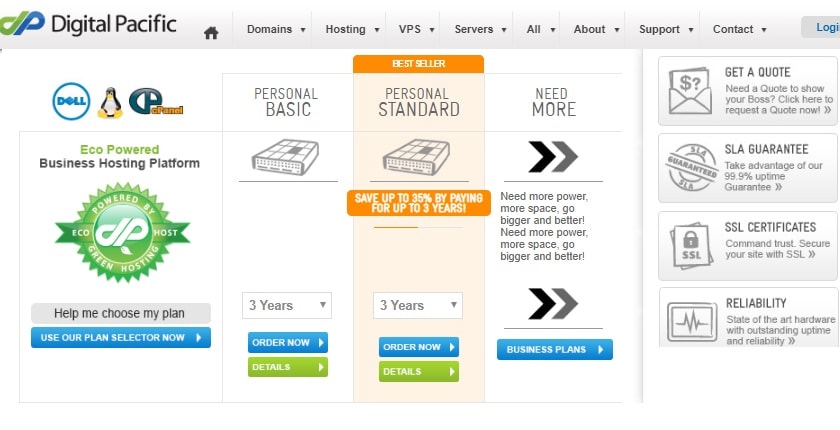This screenshot has width=840, height=430.
Task: Expand the VPS menu
Action: tap(416, 29)
